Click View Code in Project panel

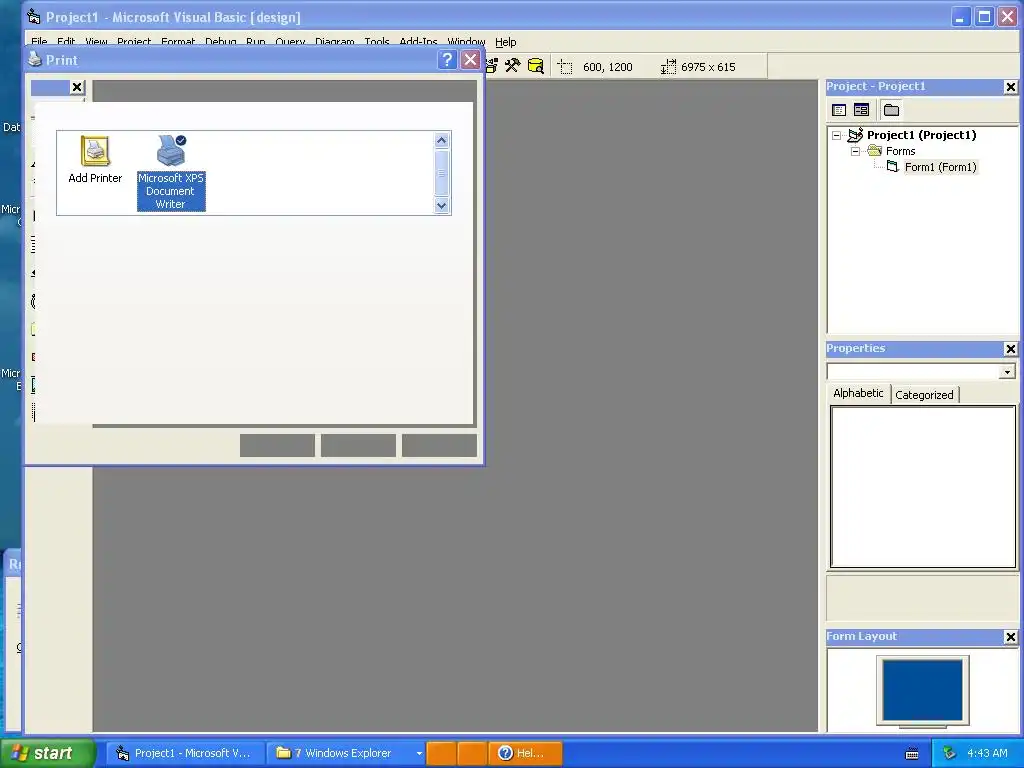[x=839, y=110]
